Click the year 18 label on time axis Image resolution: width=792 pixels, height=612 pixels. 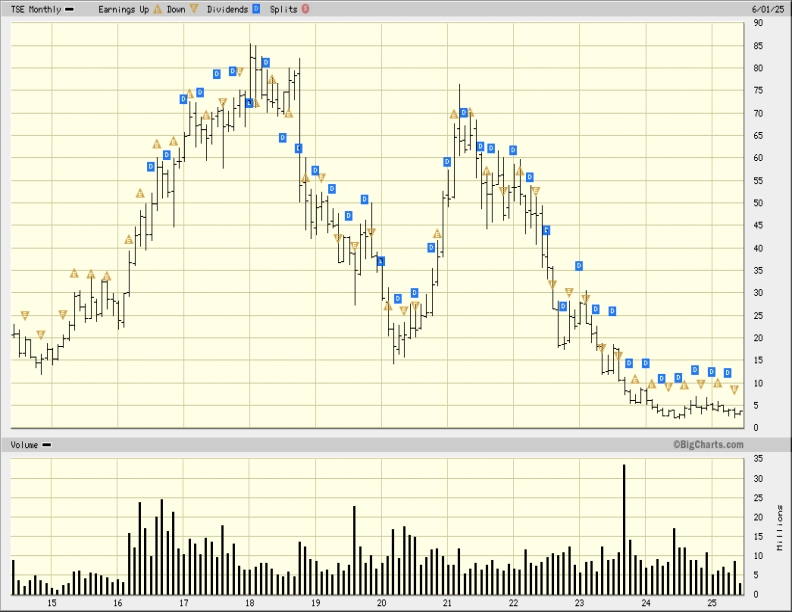click(249, 603)
